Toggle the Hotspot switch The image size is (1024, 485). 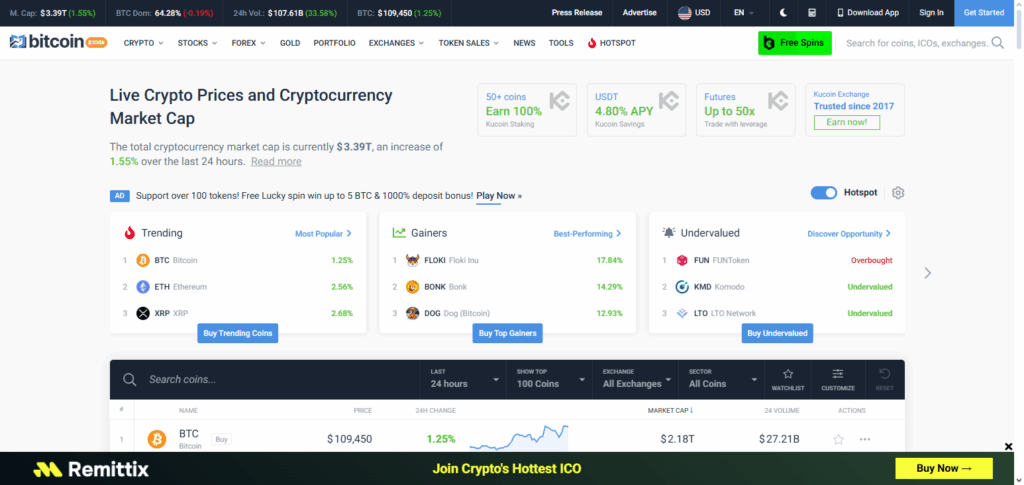(x=824, y=193)
